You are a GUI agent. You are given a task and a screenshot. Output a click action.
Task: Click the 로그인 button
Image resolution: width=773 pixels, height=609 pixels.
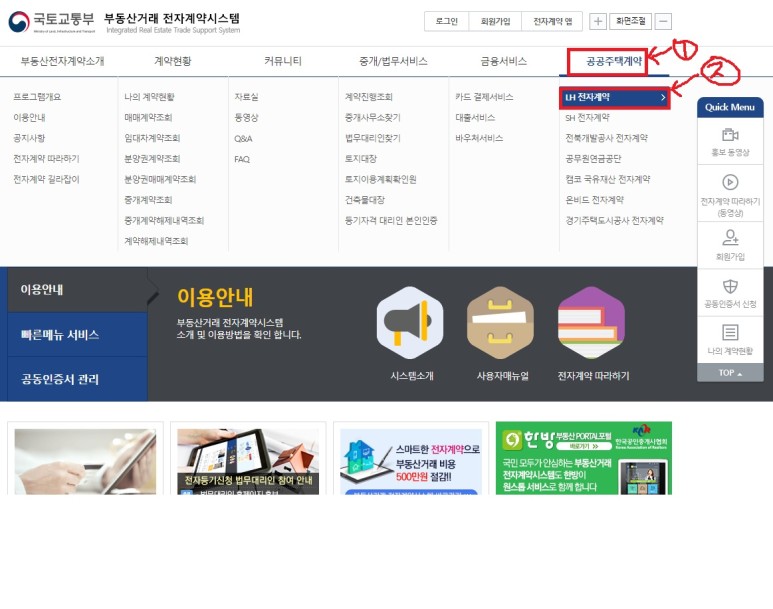[447, 21]
